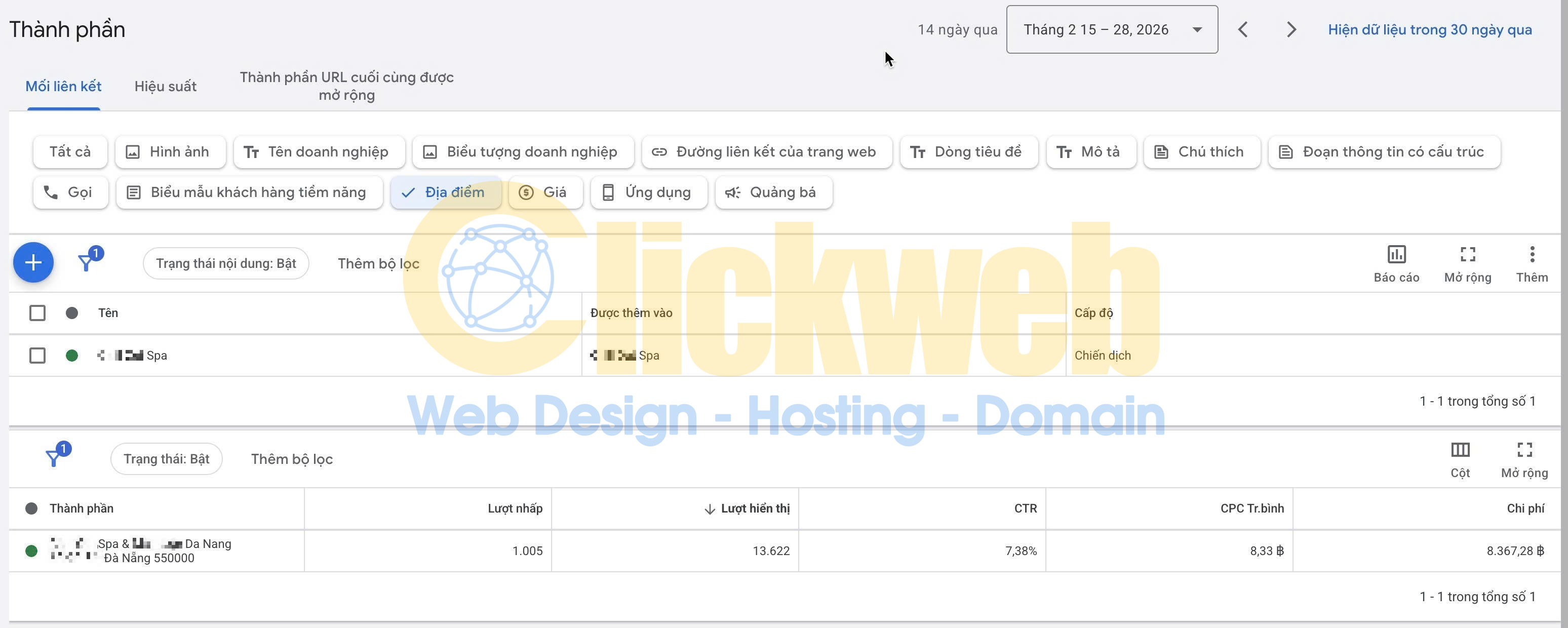Adjust table columns via the Cột icon
1568x628 pixels.
pos(1460,458)
